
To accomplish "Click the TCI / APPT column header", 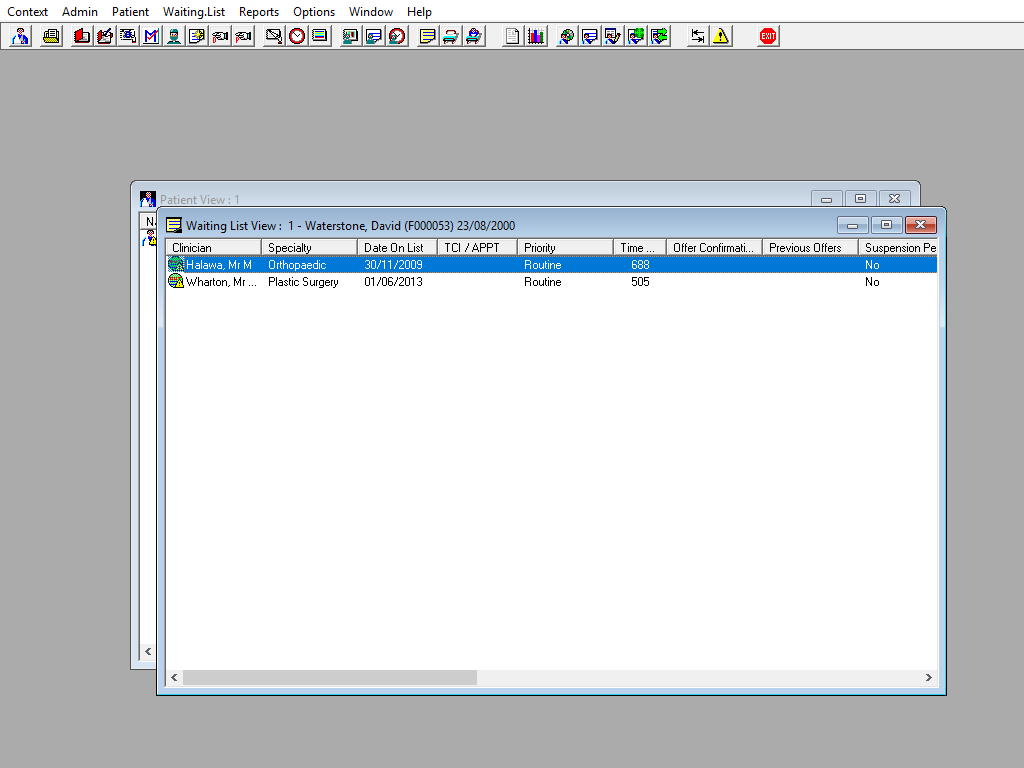I will pyautogui.click(x=477, y=248).
